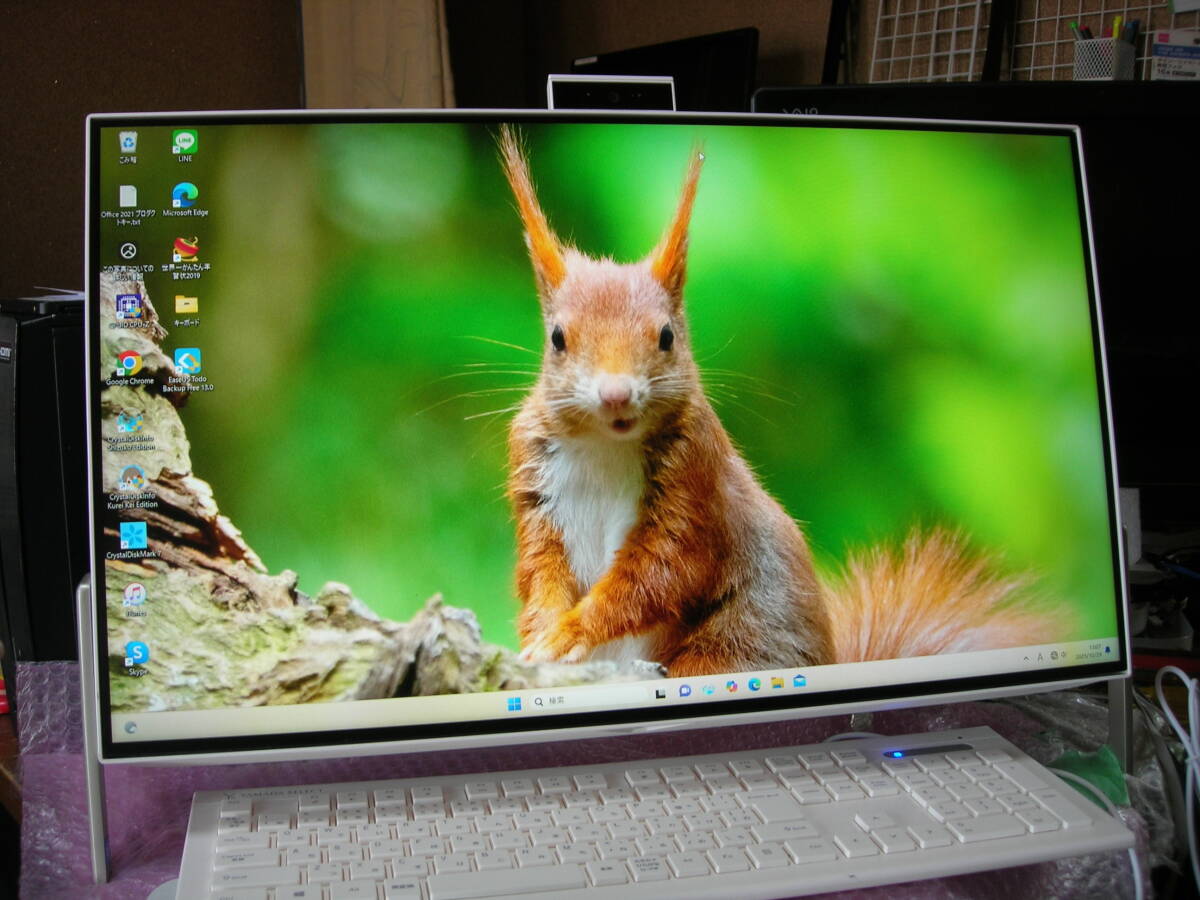The width and height of the screenshot is (1200, 900).
Task: Select the Office 2021 product key text file
Action: (x=128, y=204)
